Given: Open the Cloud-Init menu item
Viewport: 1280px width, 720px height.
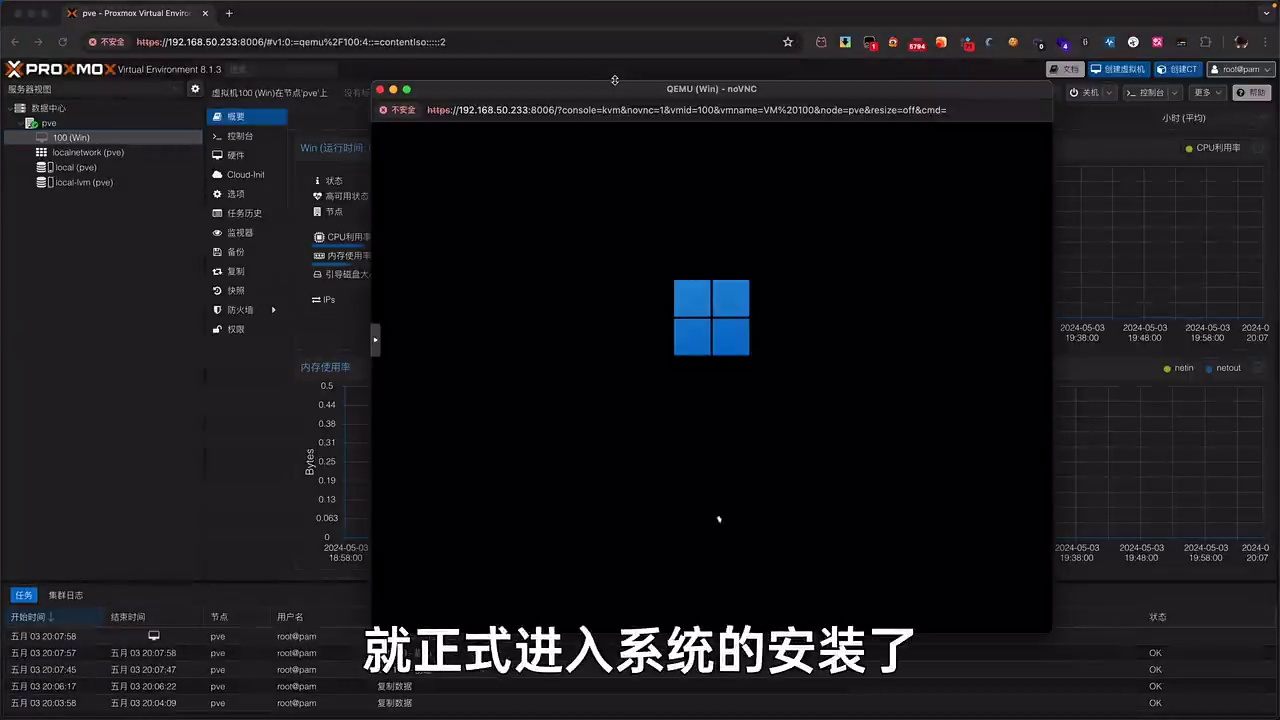Looking at the screenshot, I should pyautogui.click(x=247, y=175).
